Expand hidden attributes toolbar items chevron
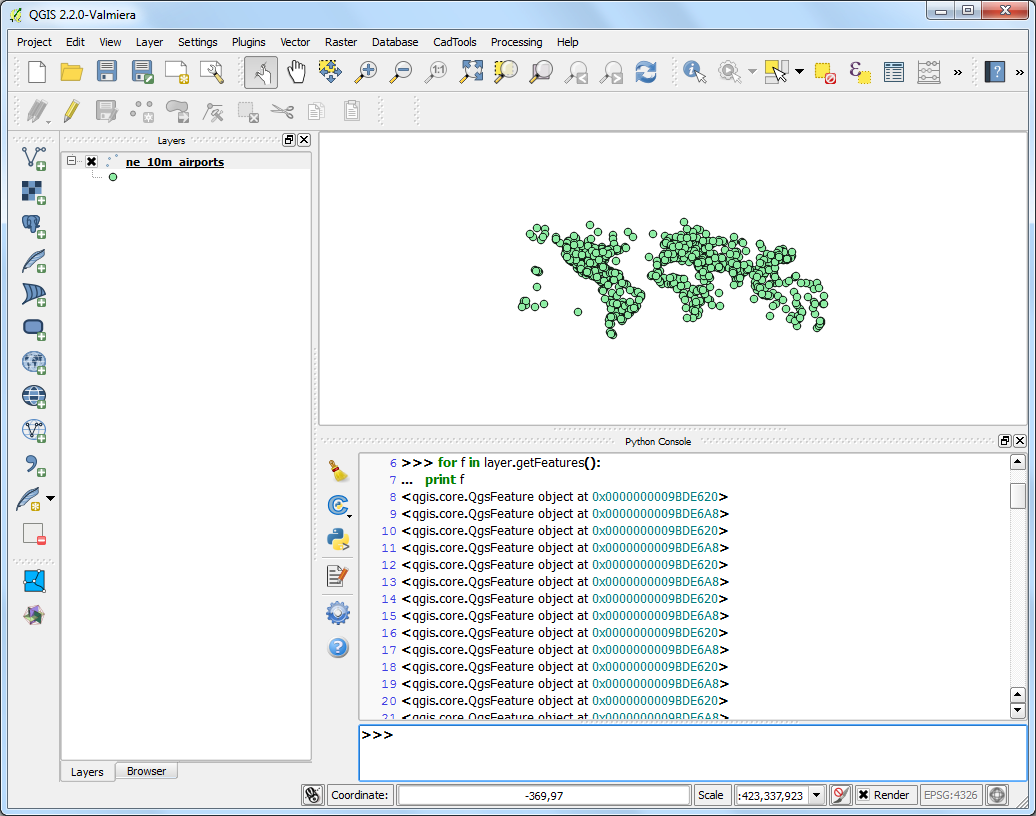The height and width of the screenshot is (816, 1036). tap(957, 72)
